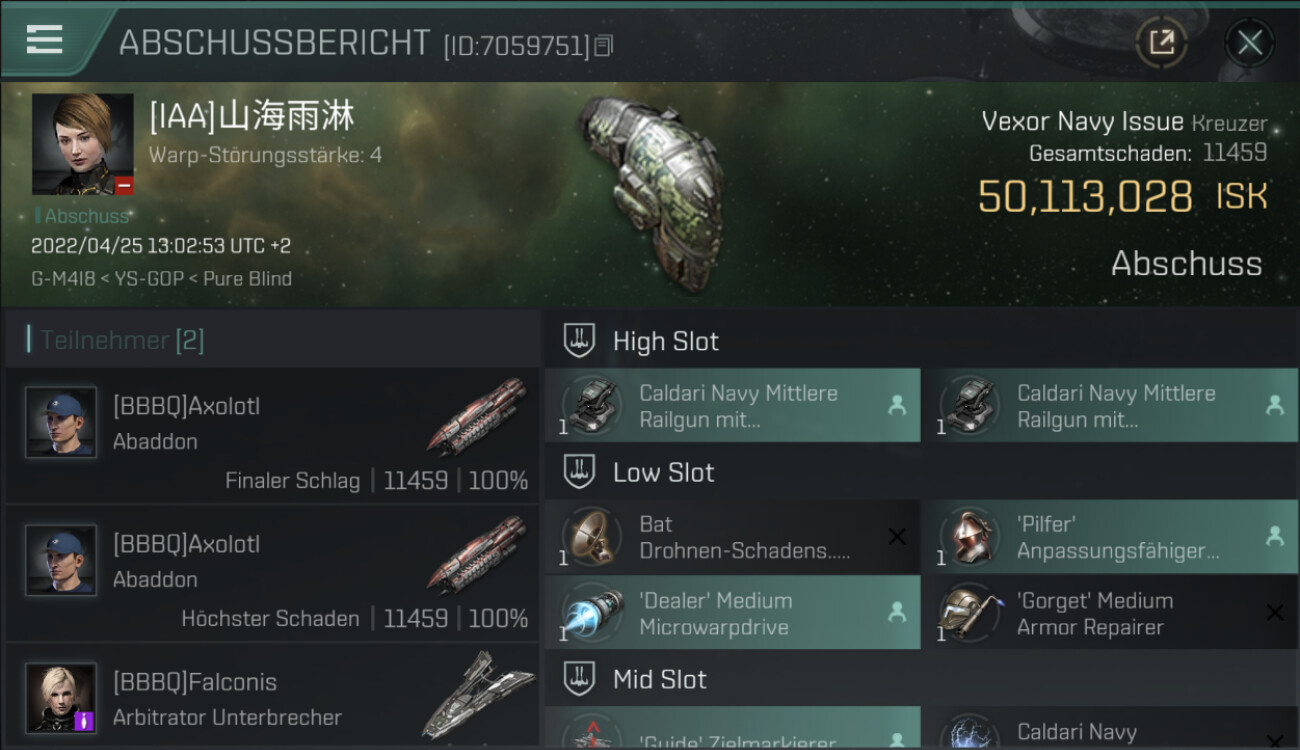Screen dimensions: 1300x750
Task: Click the Bat Drohnen-Schadens module icon
Action: (591, 537)
